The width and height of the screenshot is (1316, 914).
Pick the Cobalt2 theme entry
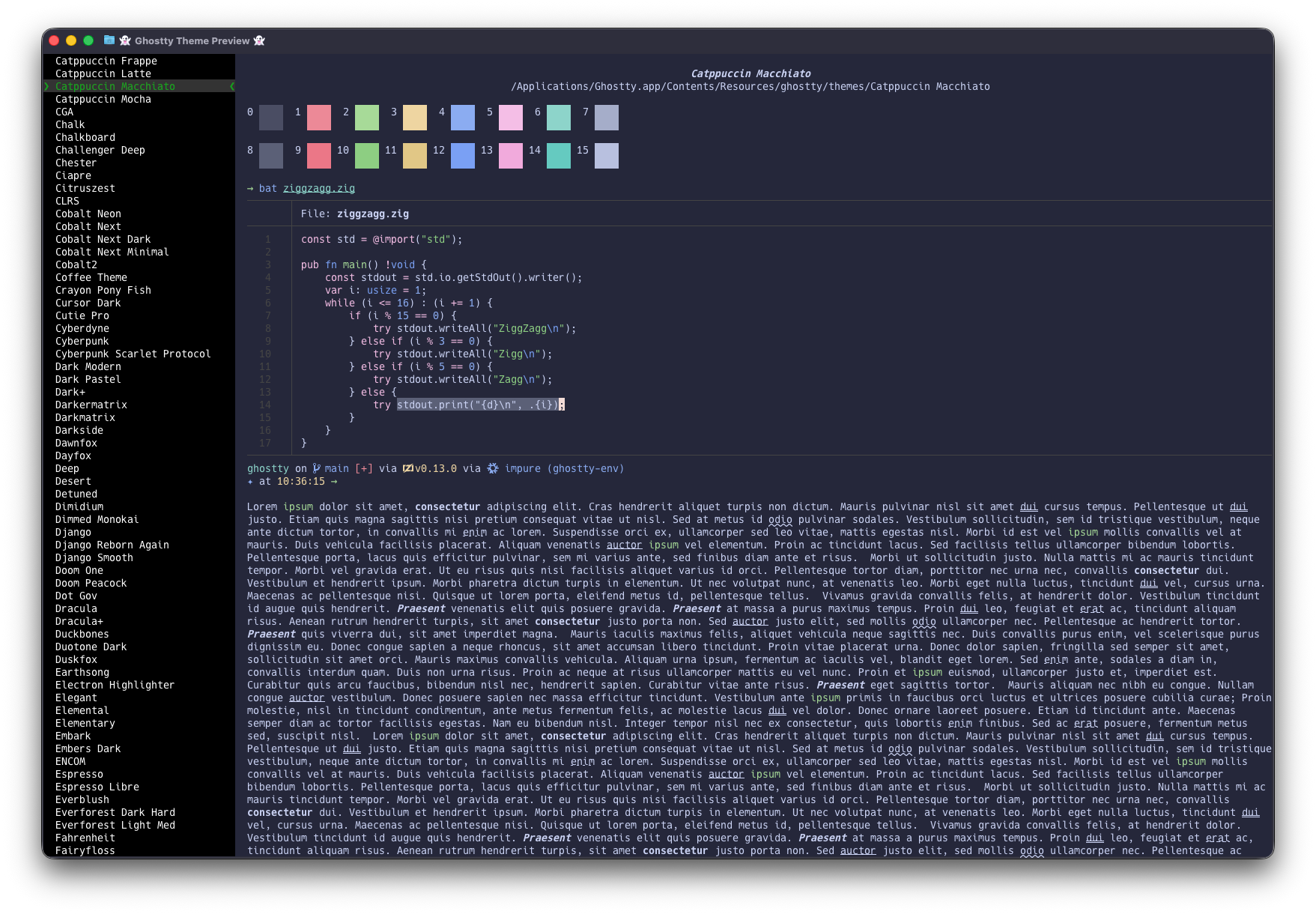tap(76, 264)
